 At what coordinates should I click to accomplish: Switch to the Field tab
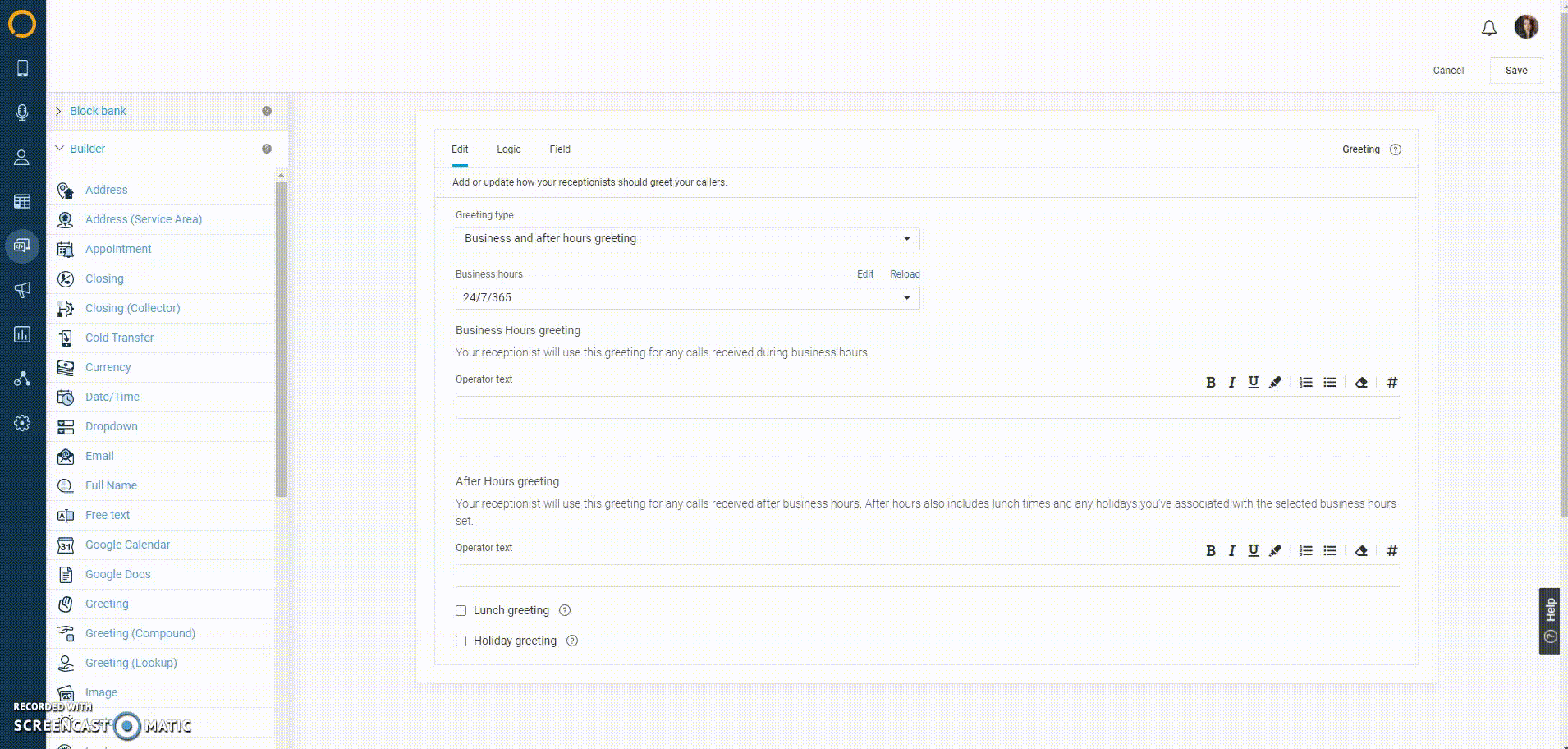pyautogui.click(x=560, y=149)
